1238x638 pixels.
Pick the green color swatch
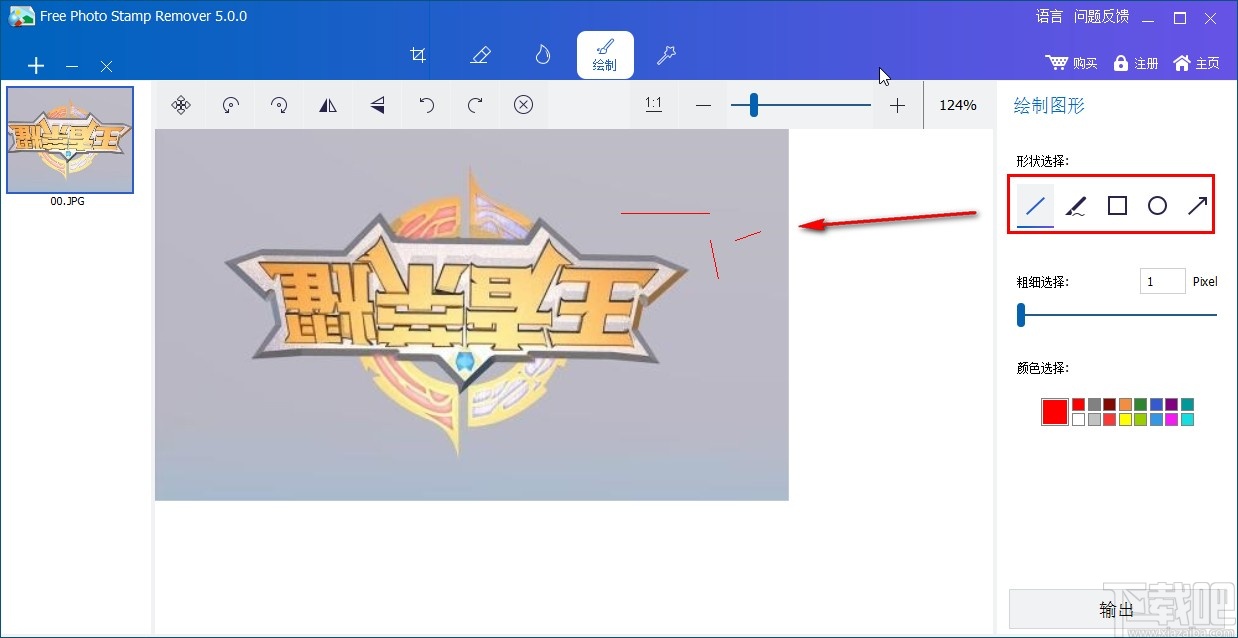coord(1140,404)
